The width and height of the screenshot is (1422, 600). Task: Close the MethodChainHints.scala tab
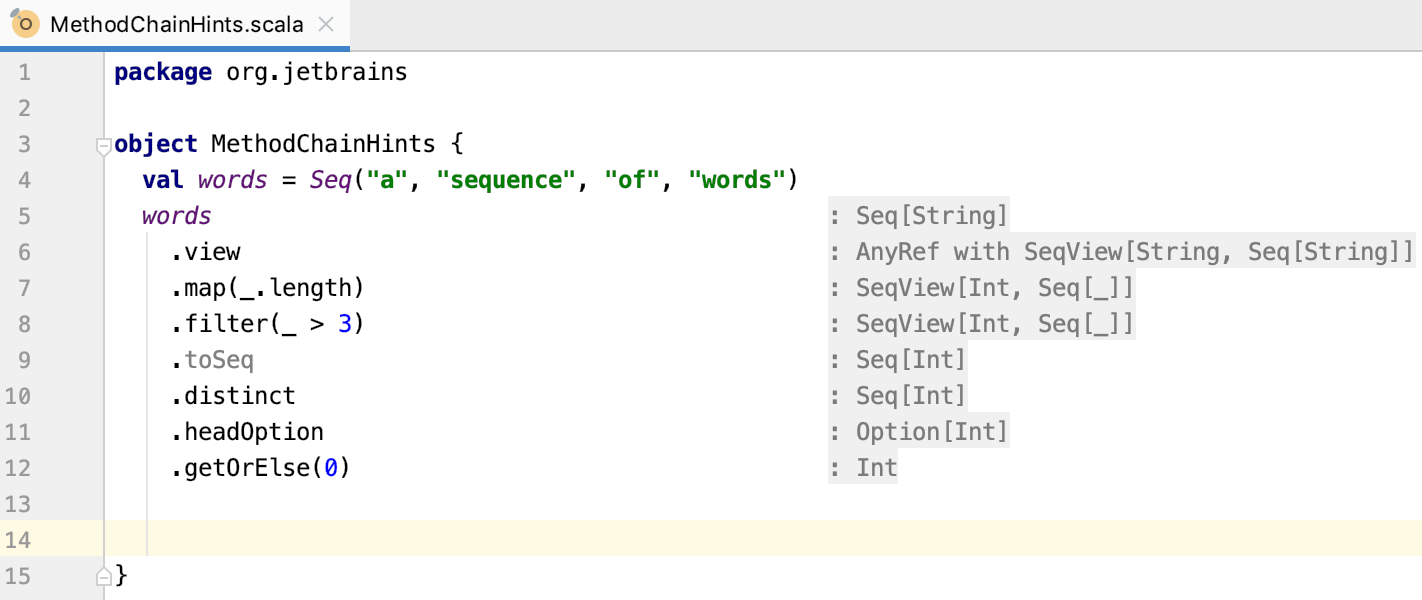[325, 22]
